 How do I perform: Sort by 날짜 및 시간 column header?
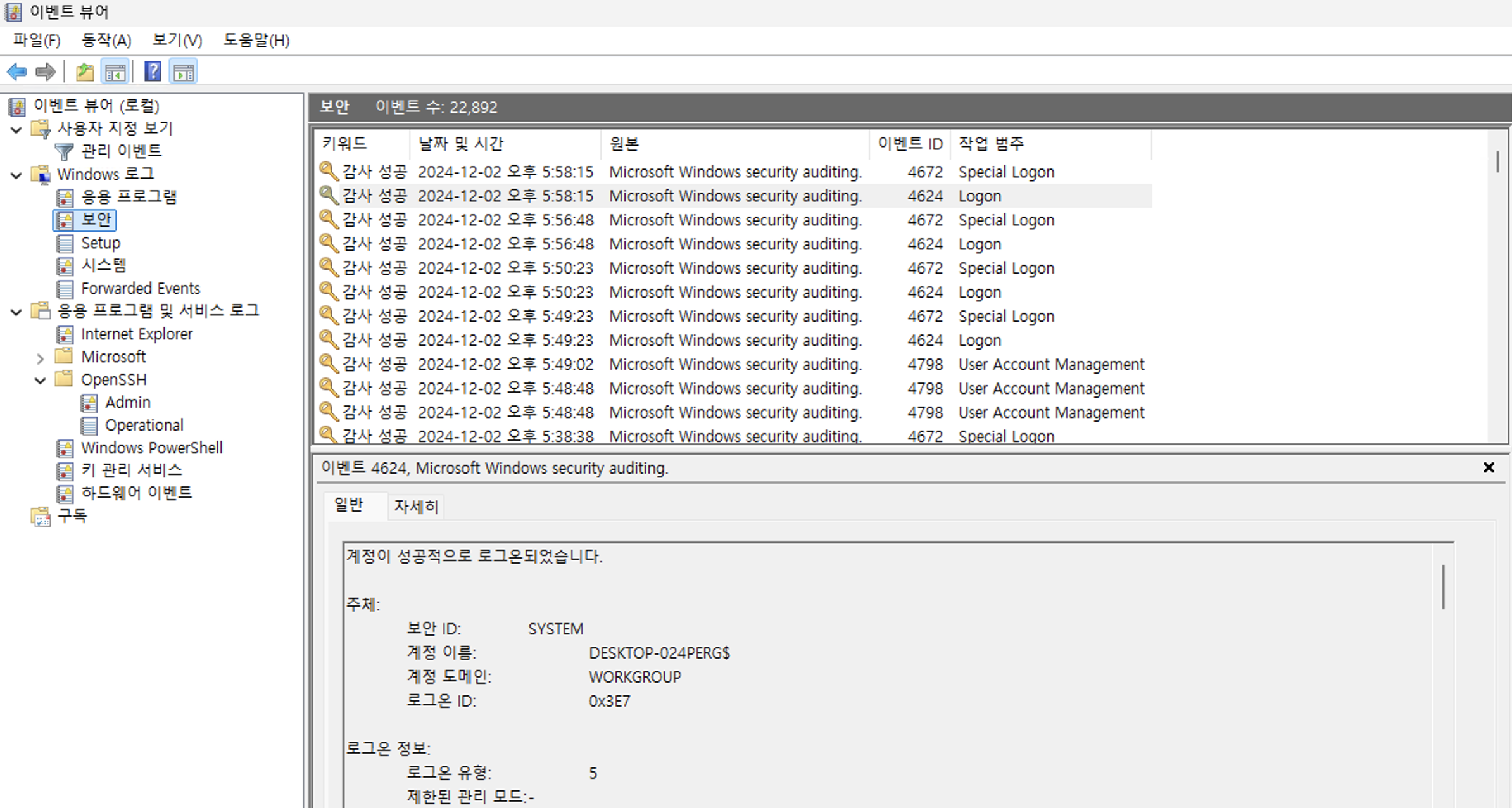[461, 144]
